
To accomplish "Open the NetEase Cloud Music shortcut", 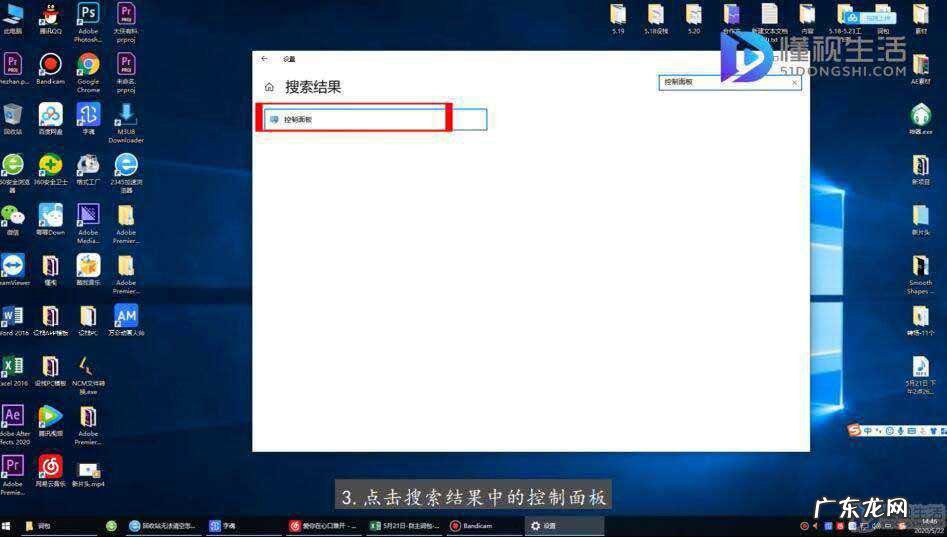I will point(51,471).
